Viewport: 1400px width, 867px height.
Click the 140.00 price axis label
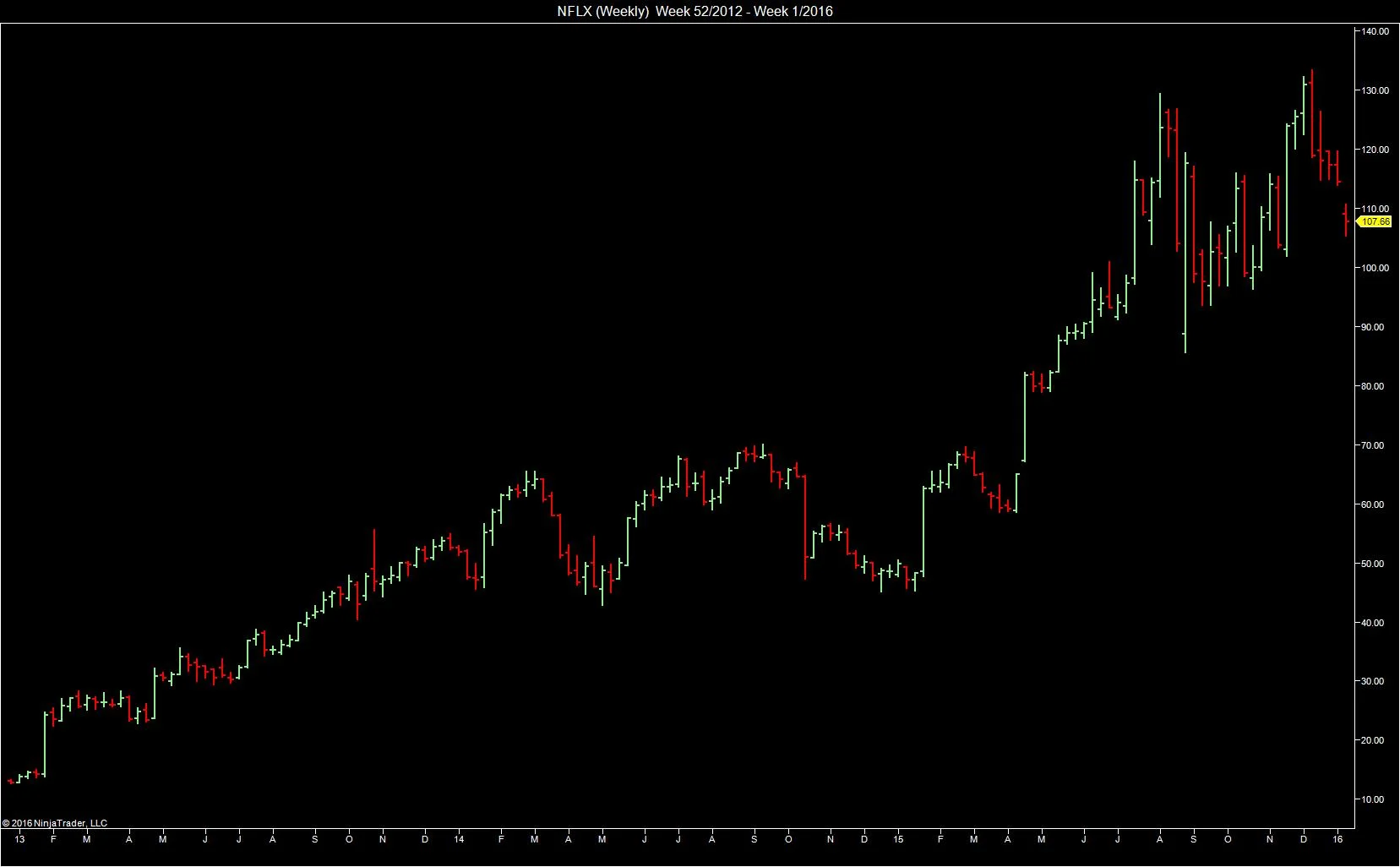tap(1375, 31)
